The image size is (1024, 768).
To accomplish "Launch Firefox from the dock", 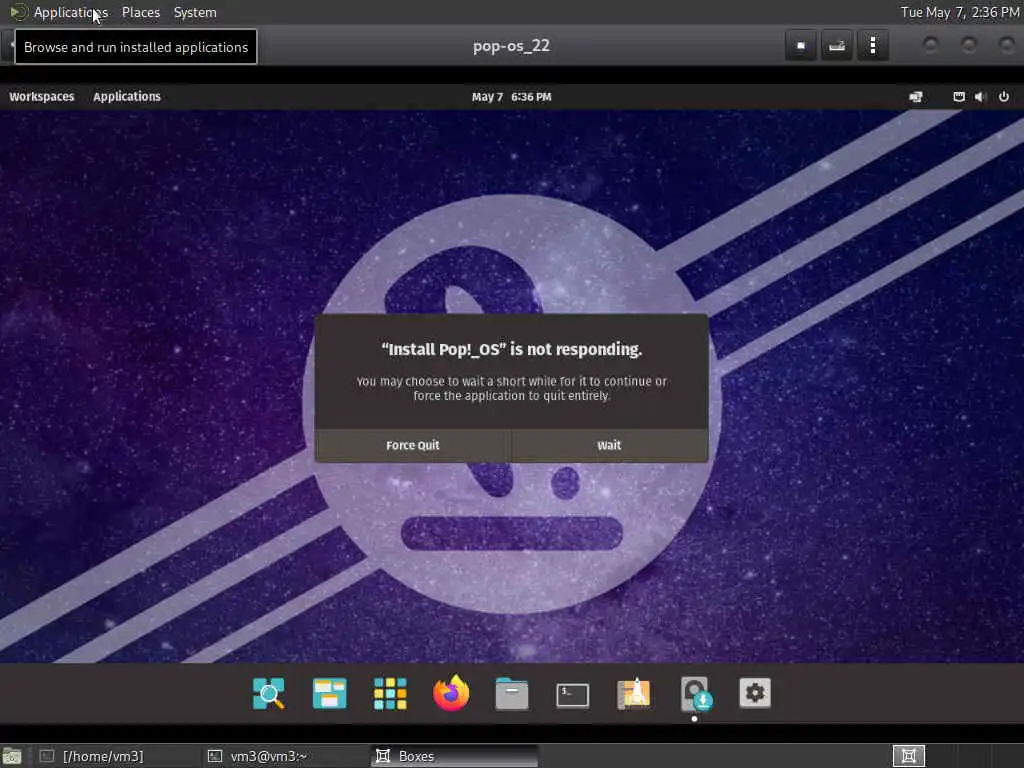I will pos(451,693).
